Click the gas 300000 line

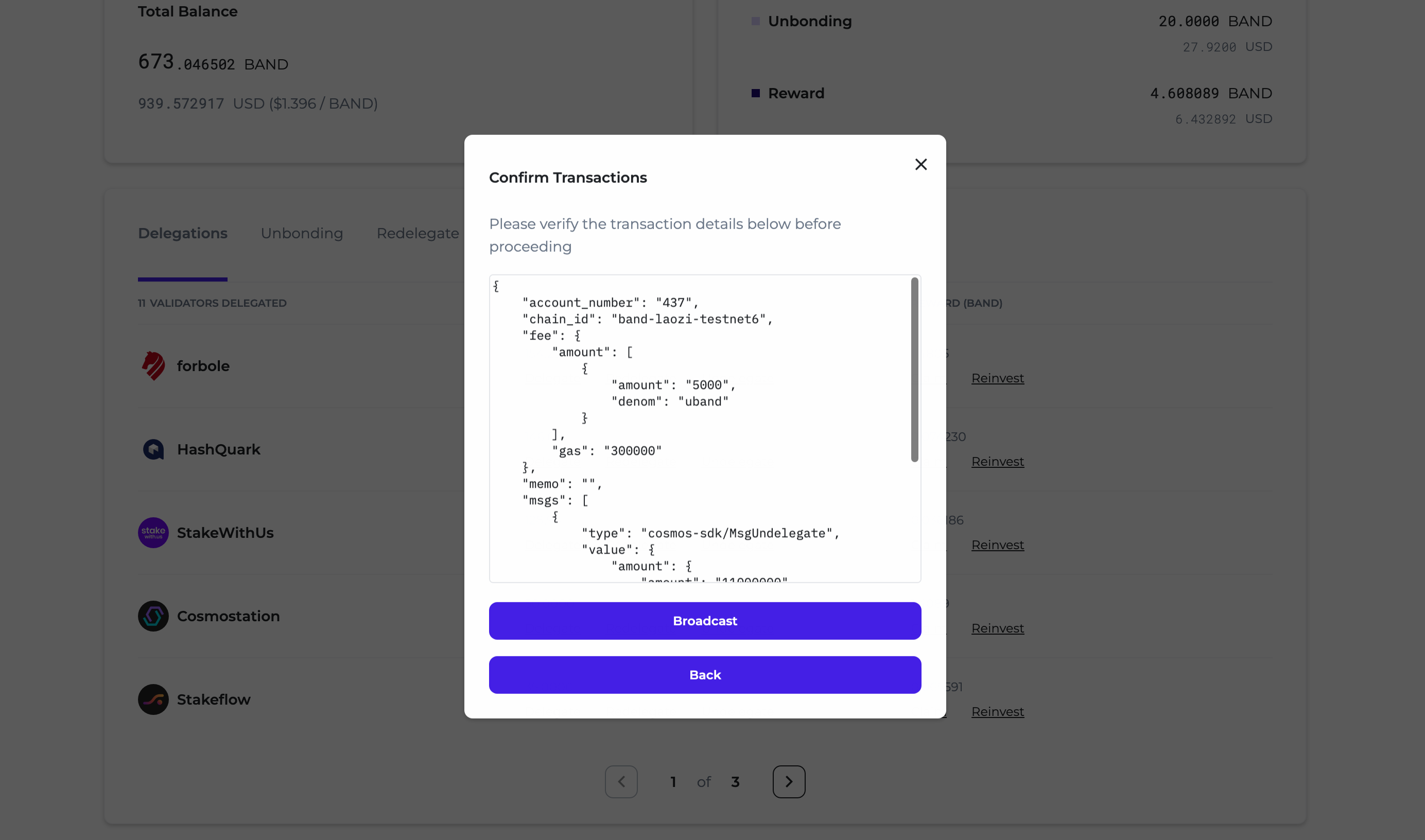[x=606, y=451]
